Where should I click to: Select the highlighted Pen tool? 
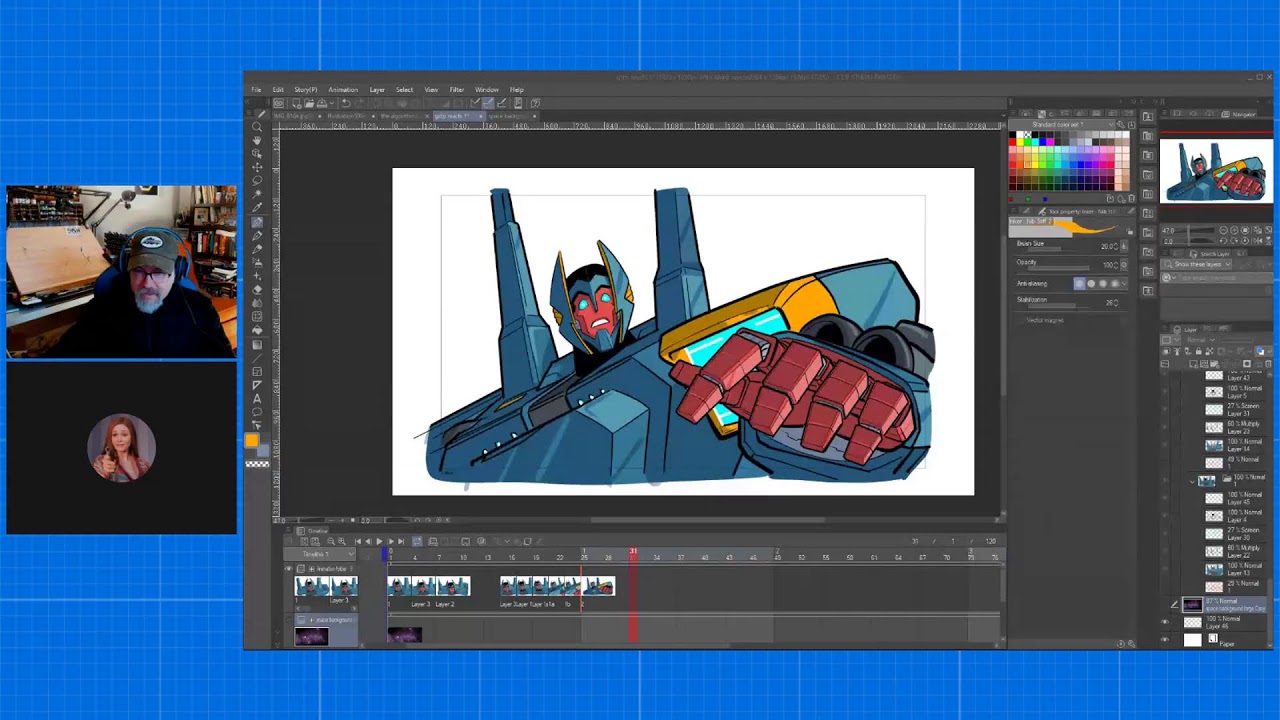click(257, 222)
